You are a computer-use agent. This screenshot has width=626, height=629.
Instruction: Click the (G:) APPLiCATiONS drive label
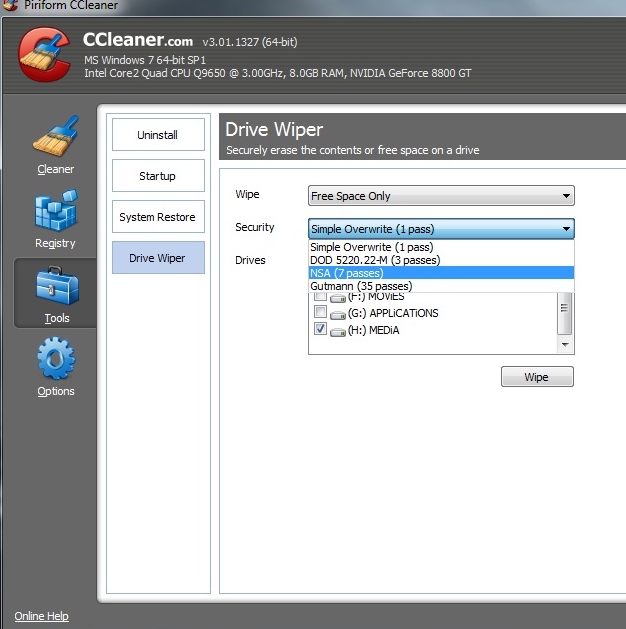pos(393,313)
